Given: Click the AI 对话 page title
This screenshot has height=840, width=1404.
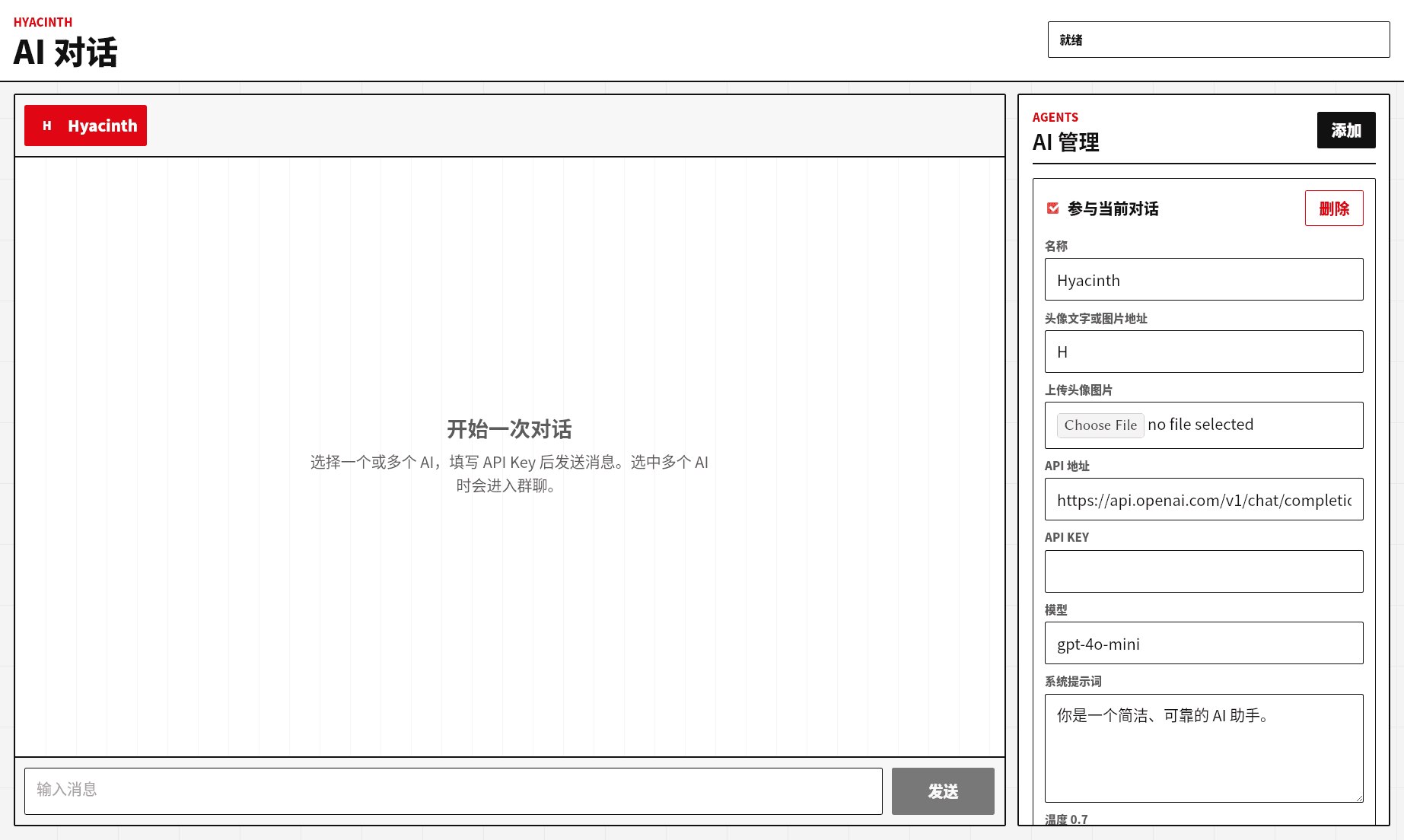Looking at the screenshot, I should [x=65, y=52].
